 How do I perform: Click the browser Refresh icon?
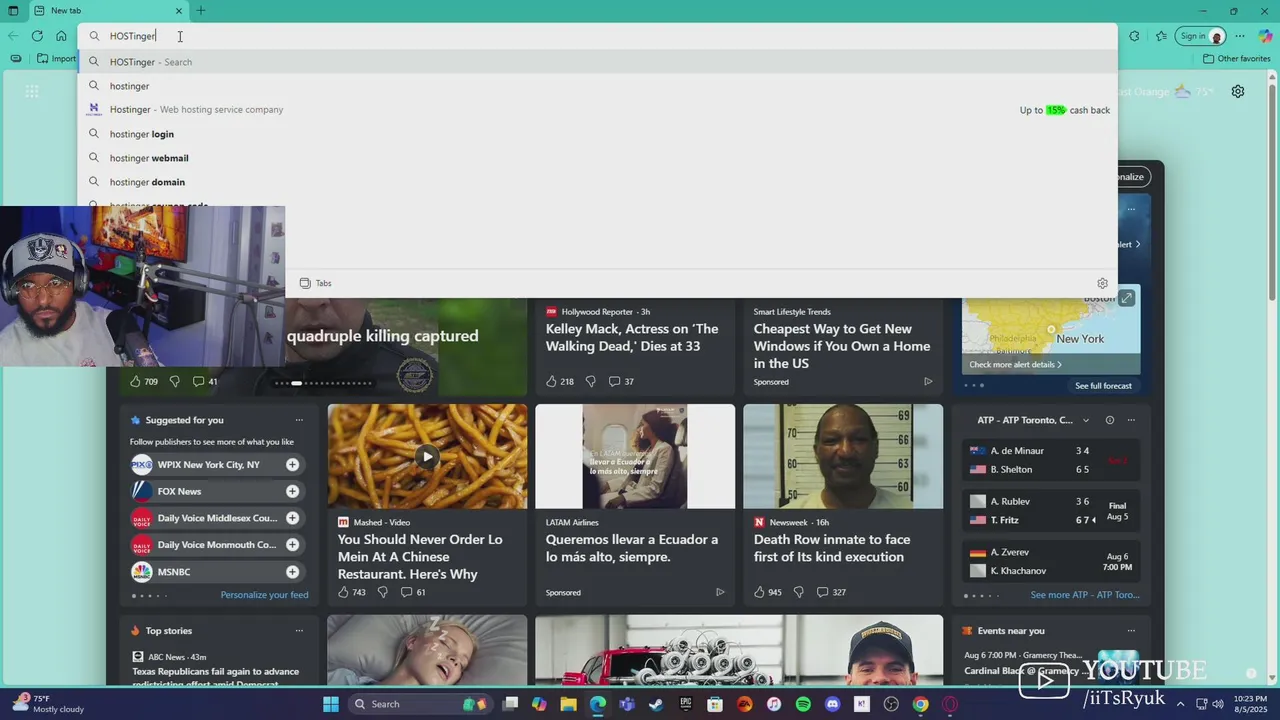pos(37,36)
